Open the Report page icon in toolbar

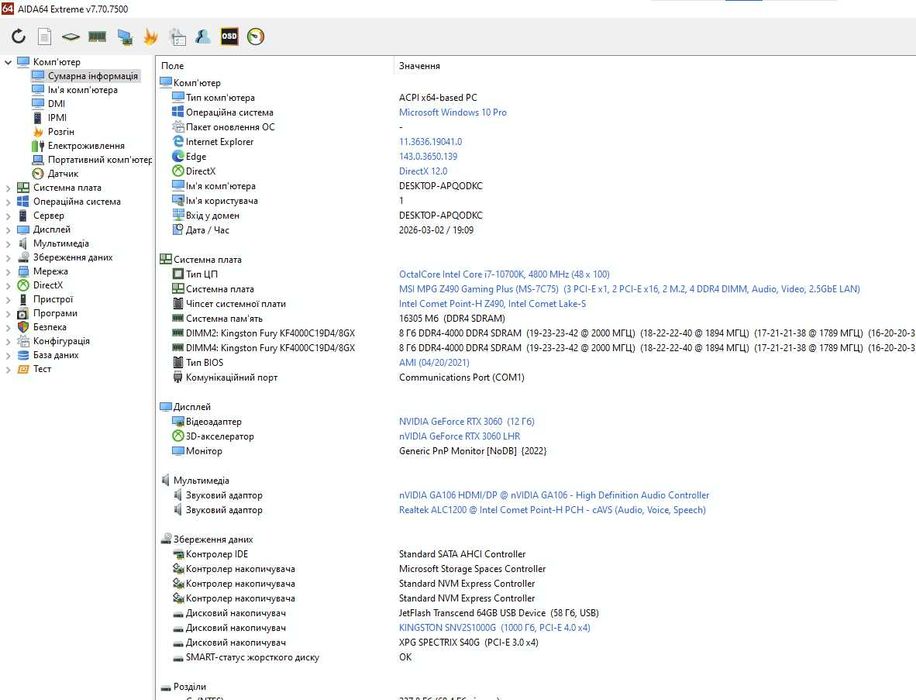coord(44,37)
